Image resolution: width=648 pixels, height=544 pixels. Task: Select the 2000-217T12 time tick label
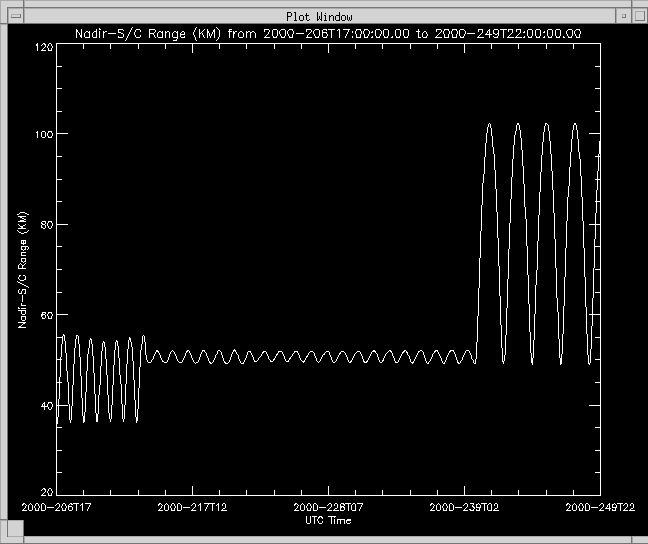(192, 508)
